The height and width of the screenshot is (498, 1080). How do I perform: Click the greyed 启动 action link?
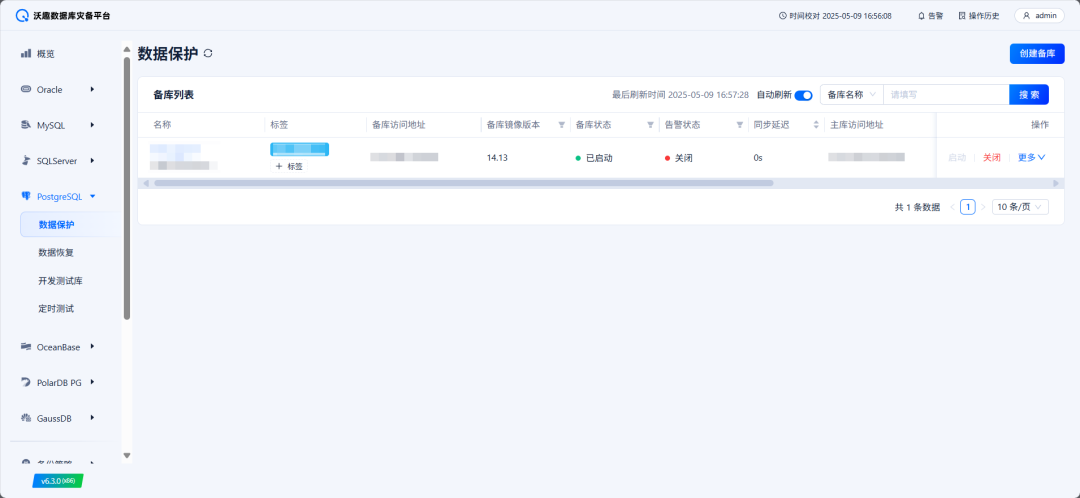[957, 157]
